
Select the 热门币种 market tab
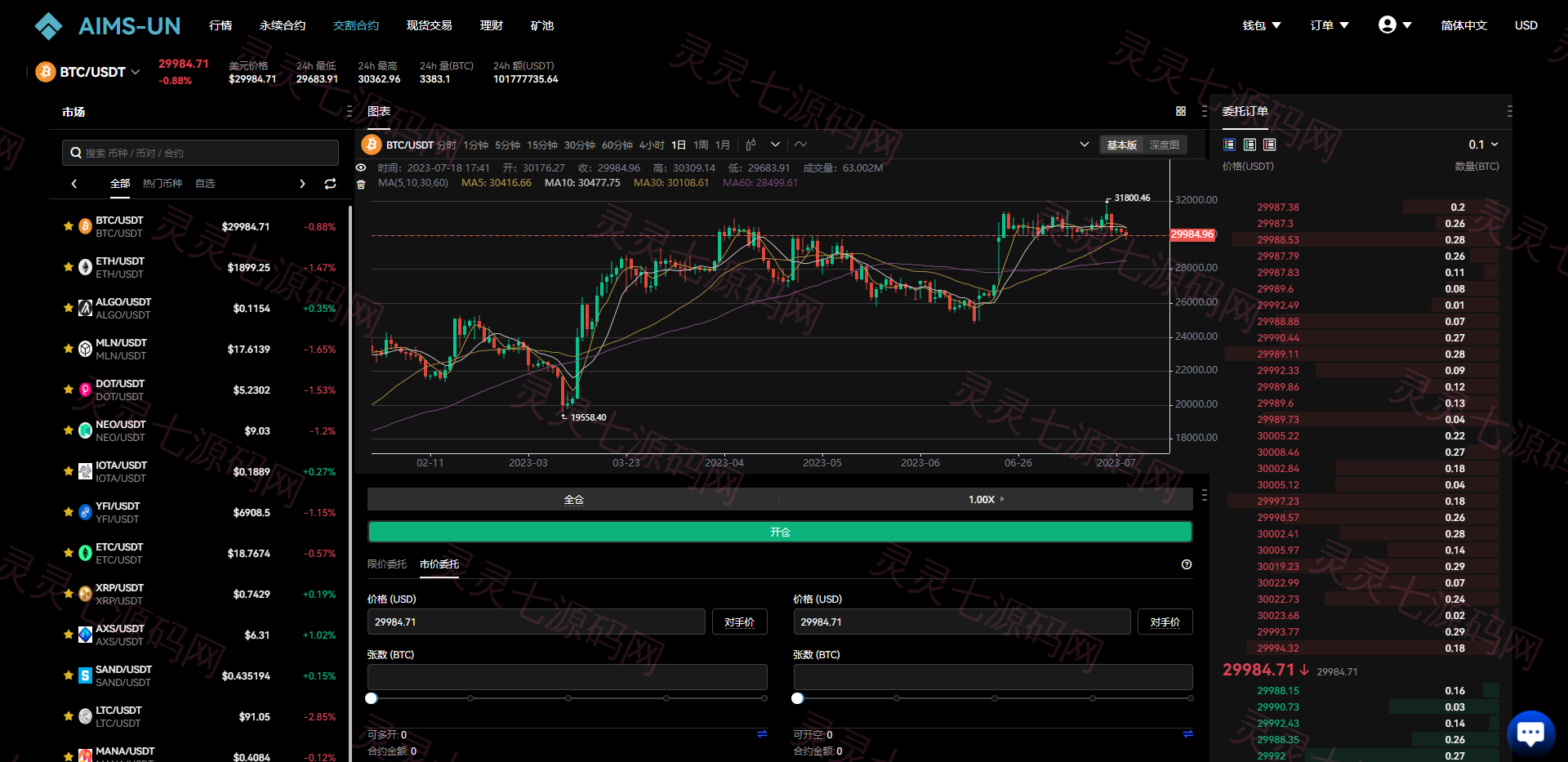pyautogui.click(x=163, y=184)
